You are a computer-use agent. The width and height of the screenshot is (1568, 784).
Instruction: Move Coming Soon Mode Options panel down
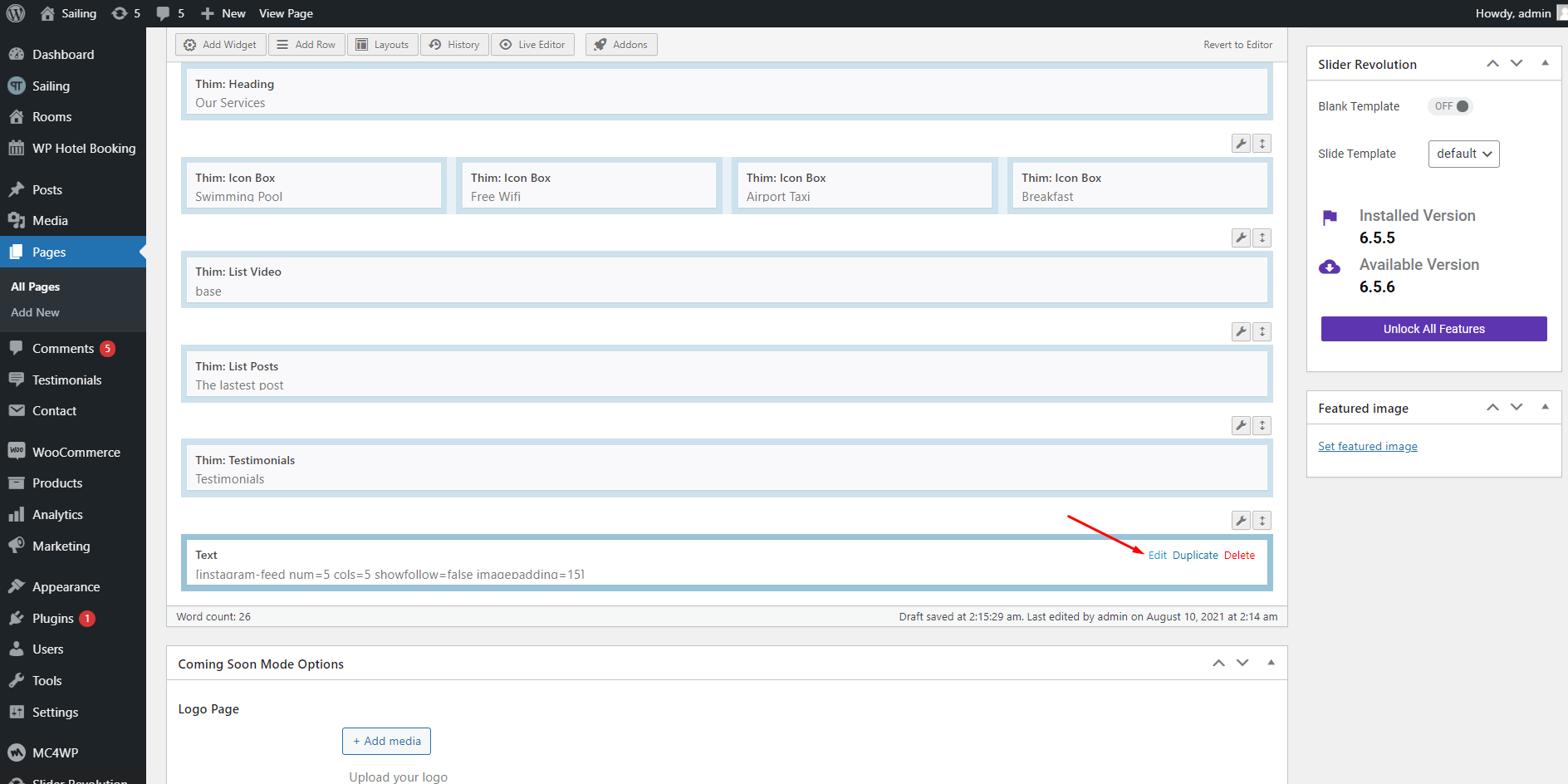tap(1242, 663)
